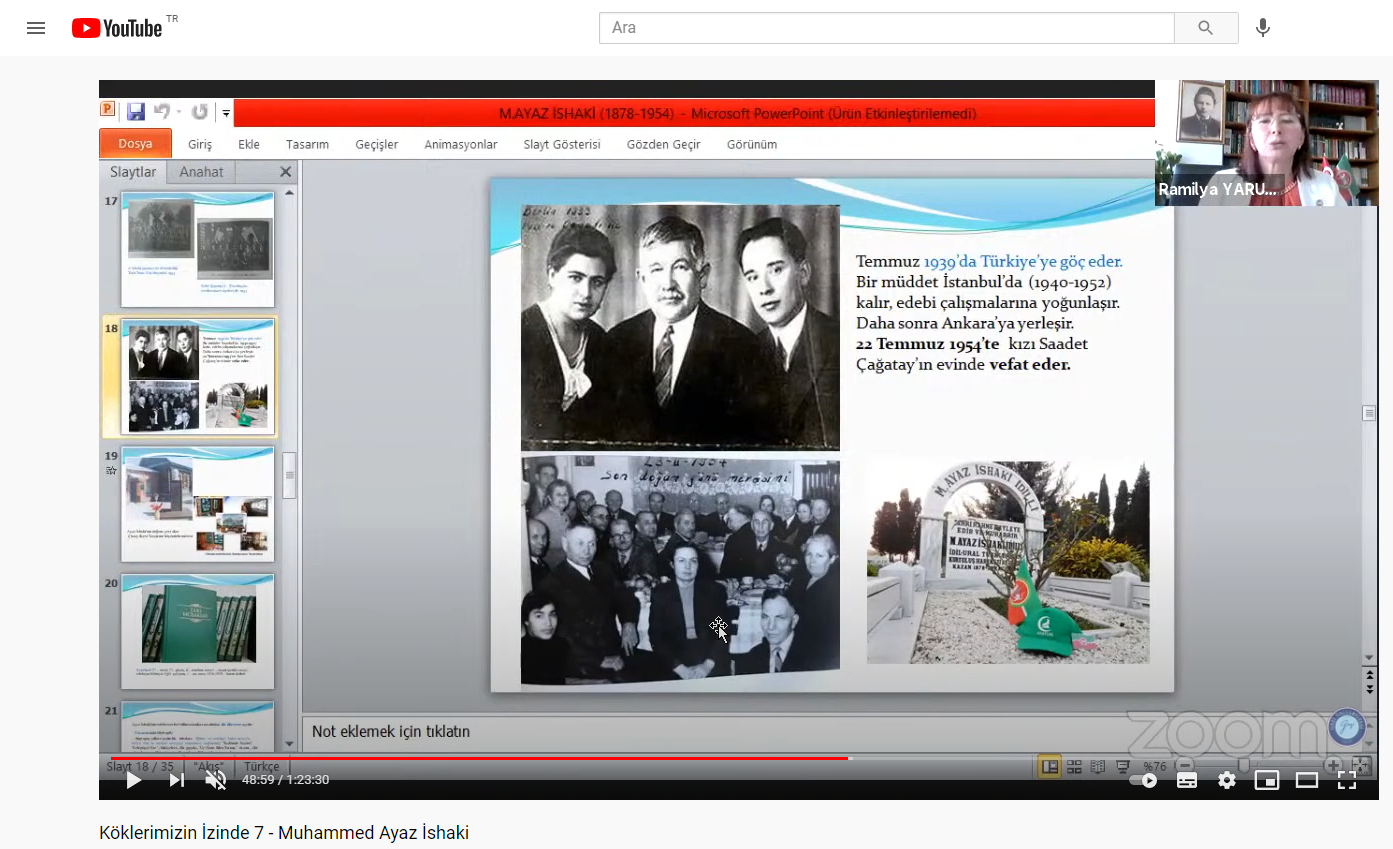Select slide 17 thumbnail
Viewport: 1393px width, 849px height.
pyautogui.click(x=198, y=249)
